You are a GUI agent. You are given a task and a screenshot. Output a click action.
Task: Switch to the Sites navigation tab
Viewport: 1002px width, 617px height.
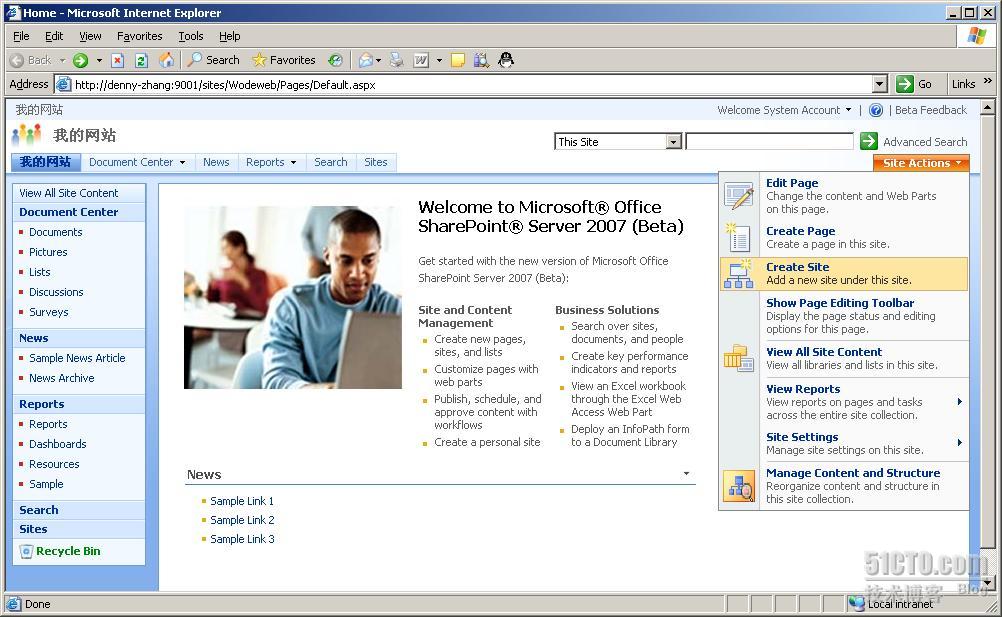click(x=376, y=162)
